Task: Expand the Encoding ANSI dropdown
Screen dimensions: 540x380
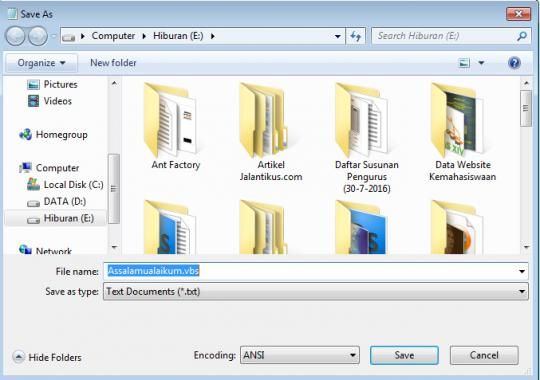Action: click(300, 355)
